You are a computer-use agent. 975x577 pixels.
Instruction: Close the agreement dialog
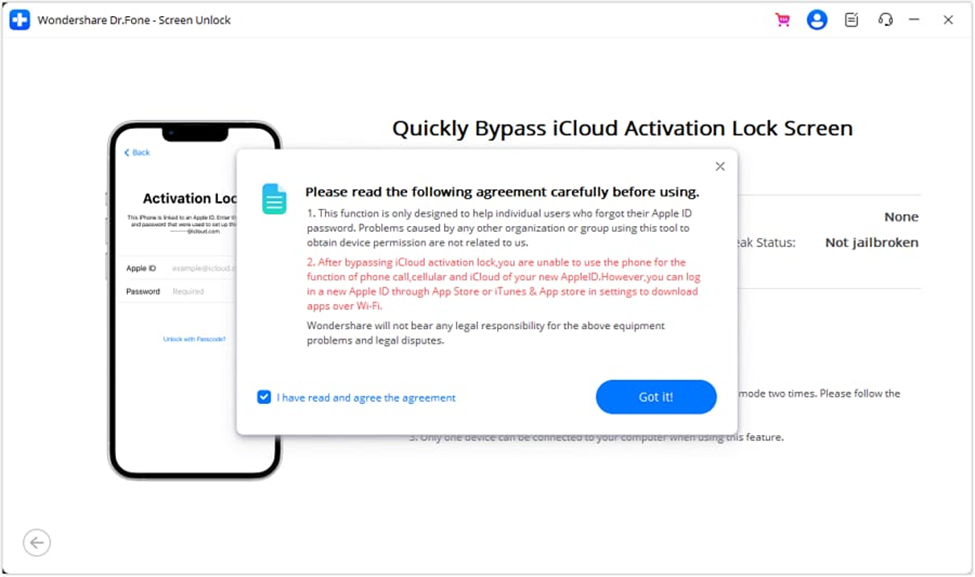point(720,167)
